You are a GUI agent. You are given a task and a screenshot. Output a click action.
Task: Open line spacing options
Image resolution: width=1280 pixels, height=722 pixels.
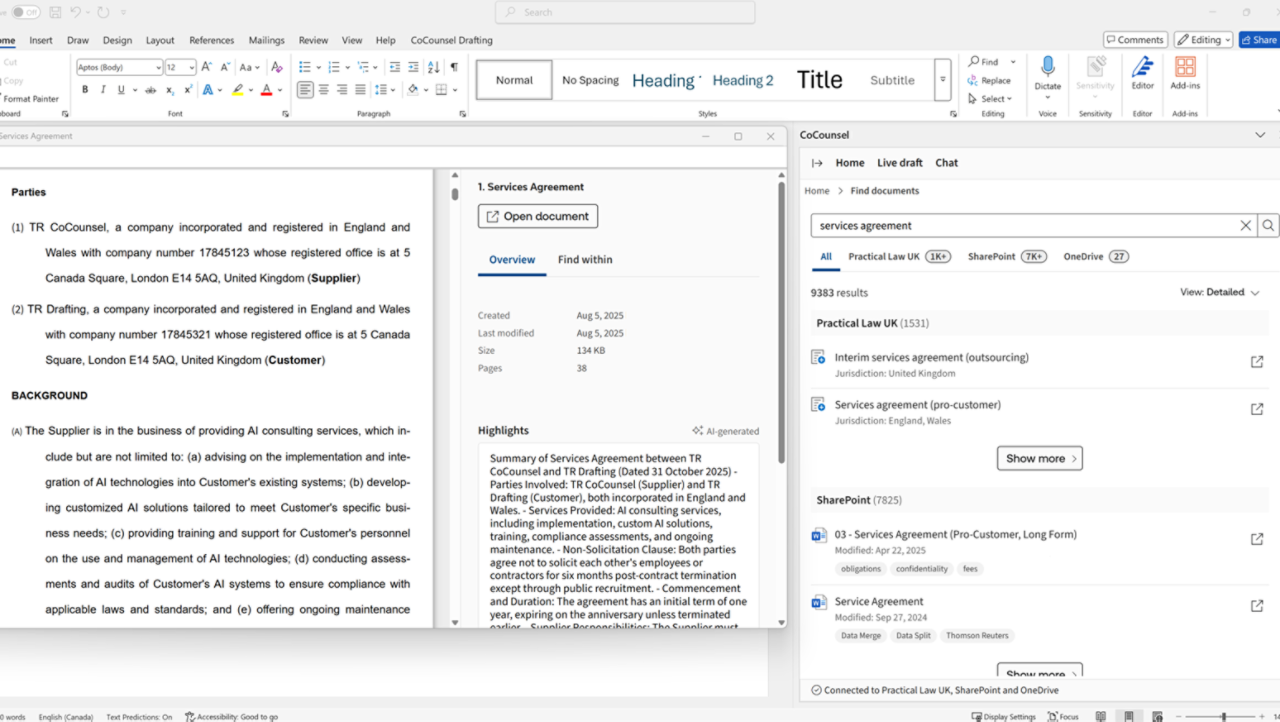[x=381, y=90]
